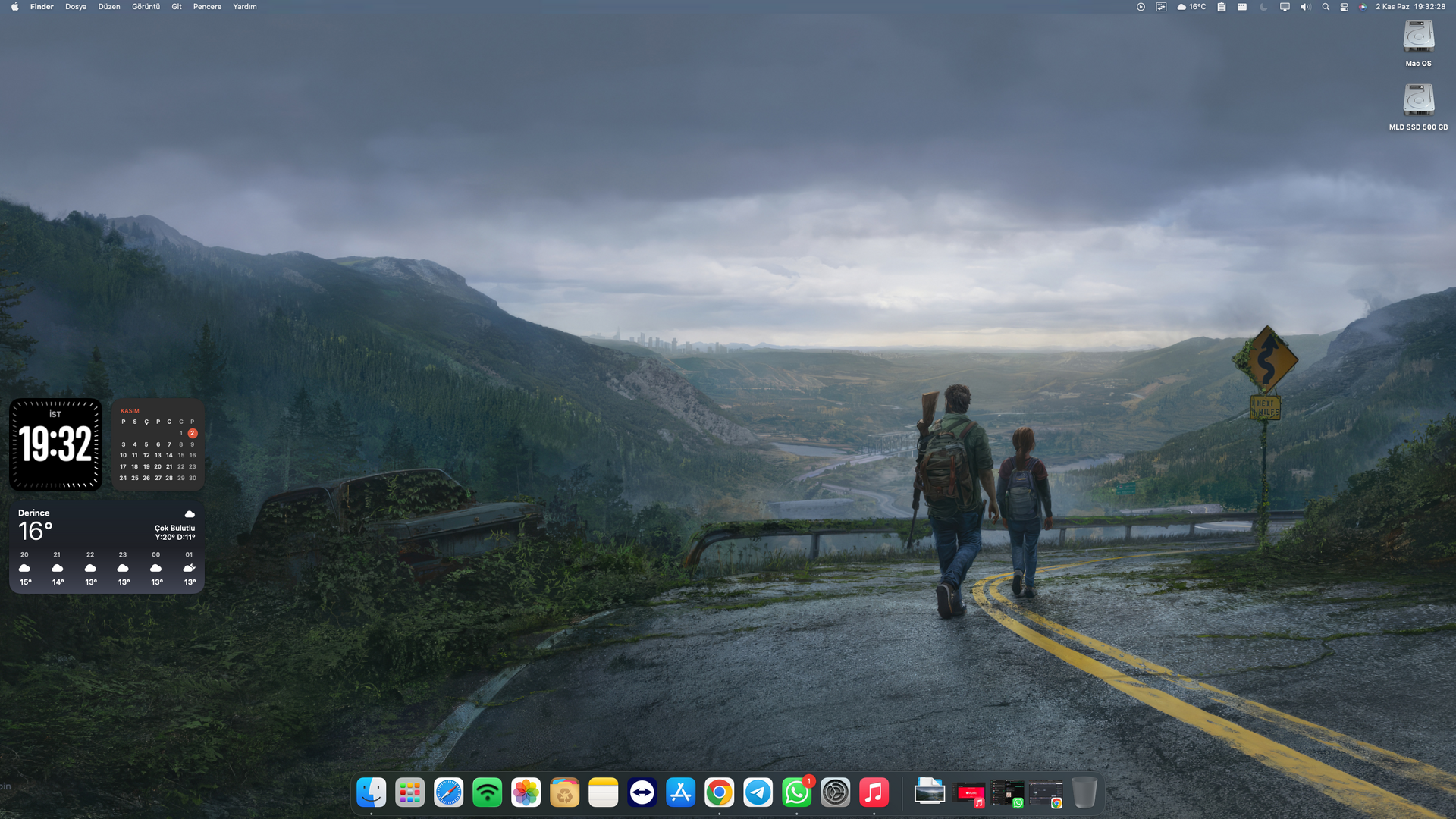Open the Derince weather widget
The width and height of the screenshot is (1456, 819).
(106, 547)
